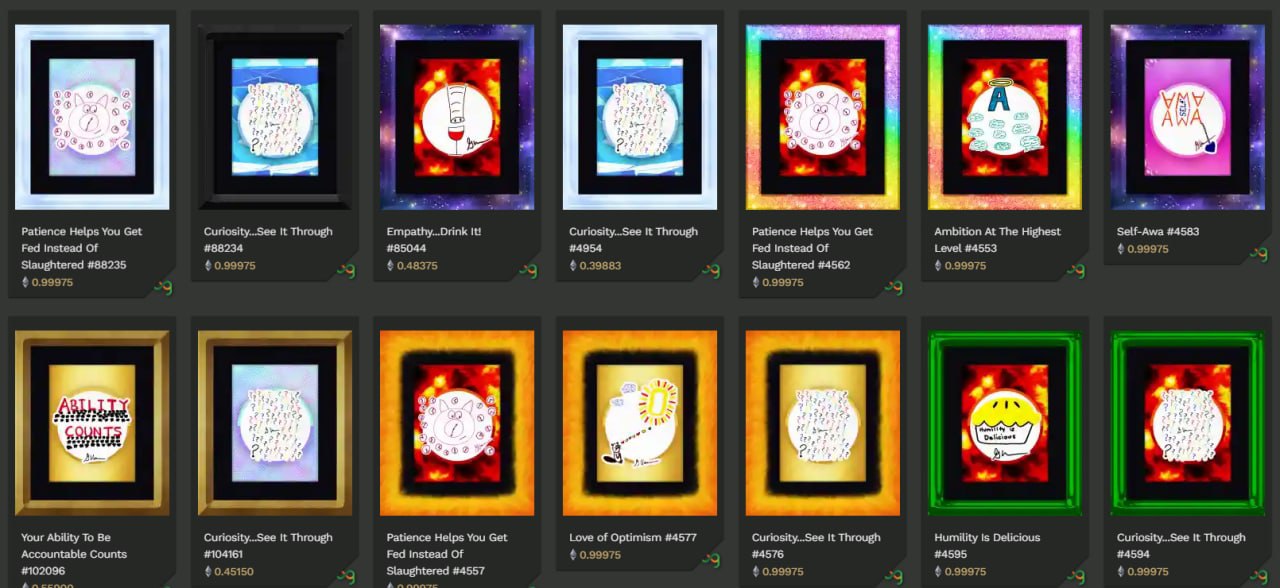
Task: Click the Ethereum icon beside the 0.39883 price
Action: coord(574,266)
